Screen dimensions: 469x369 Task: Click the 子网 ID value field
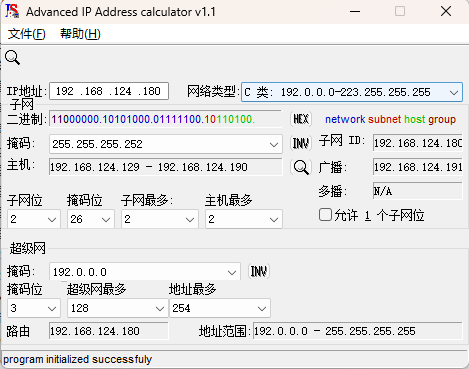coord(418,143)
